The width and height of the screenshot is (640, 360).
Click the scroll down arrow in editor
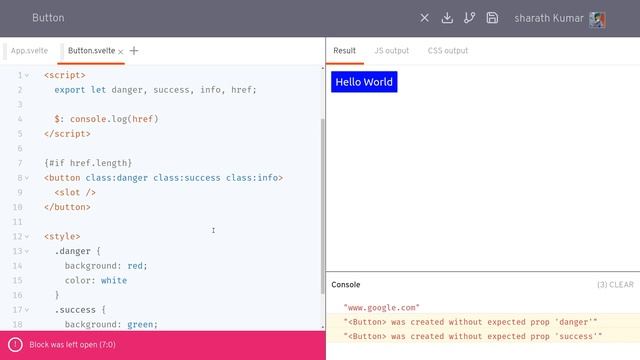coord(323,327)
